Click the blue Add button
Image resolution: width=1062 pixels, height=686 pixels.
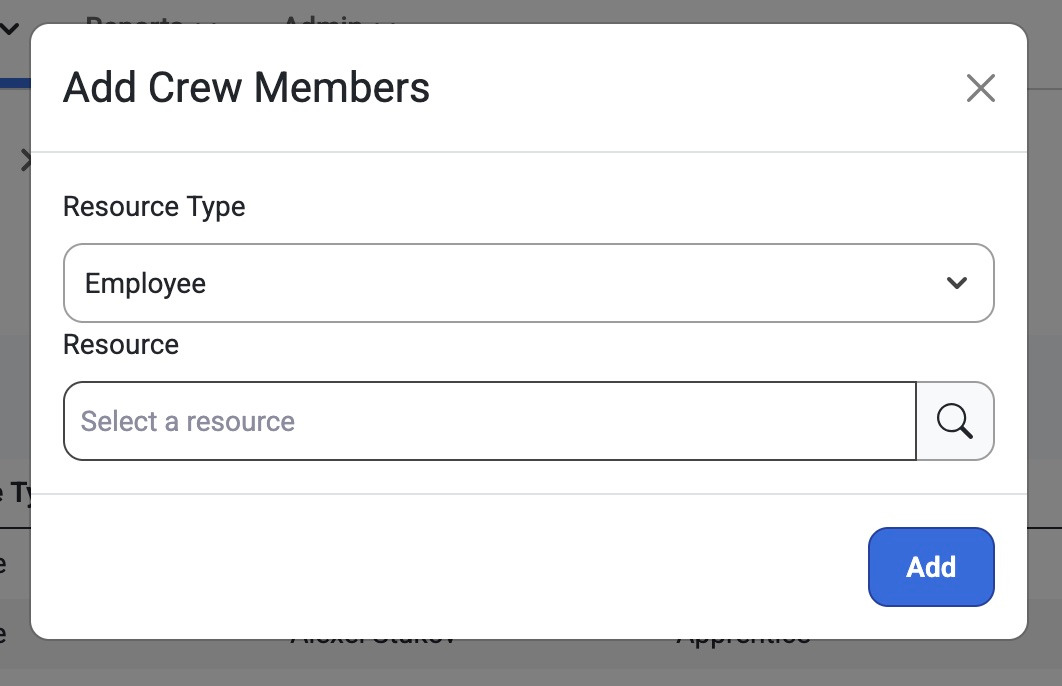point(931,567)
